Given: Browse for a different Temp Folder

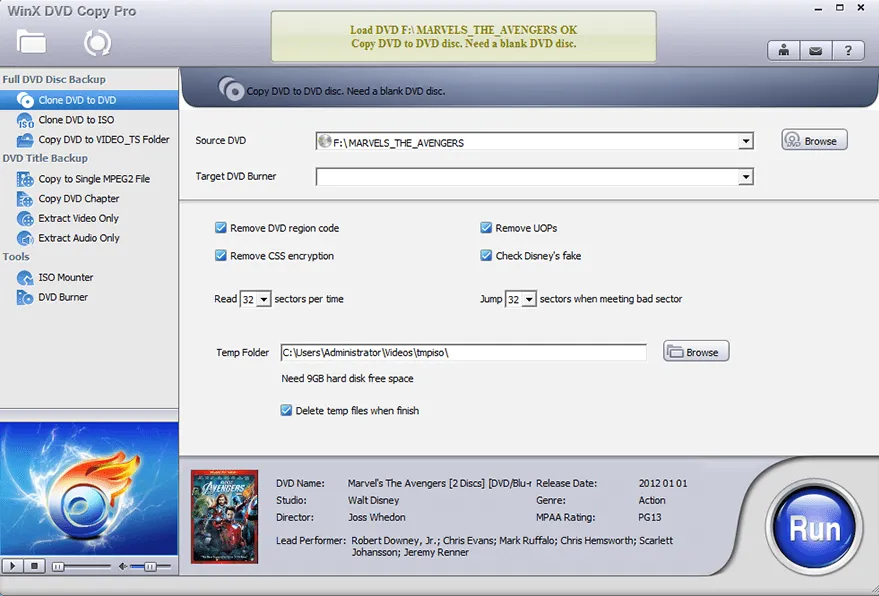Looking at the screenshot, I should [x=695, y=350].
